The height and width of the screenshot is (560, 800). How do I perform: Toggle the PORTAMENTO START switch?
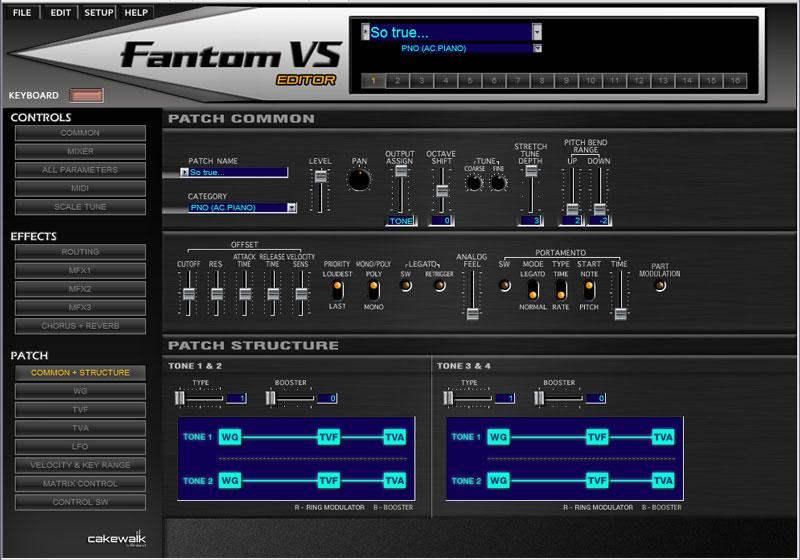(x=589, y=291)
